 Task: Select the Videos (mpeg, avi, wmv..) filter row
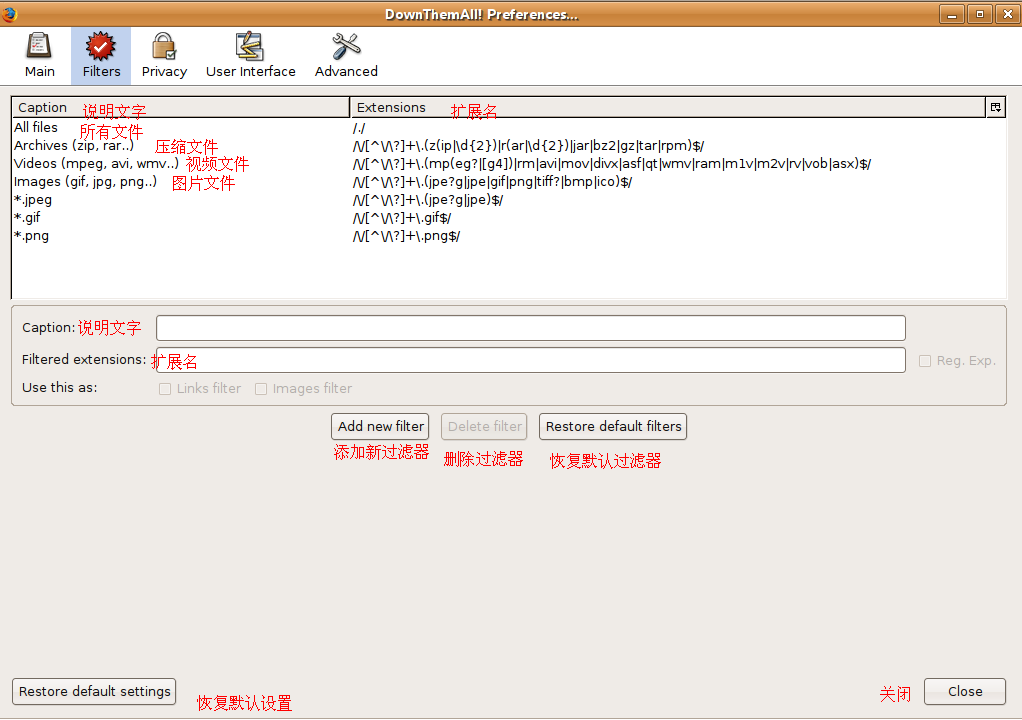click(508, 164)
